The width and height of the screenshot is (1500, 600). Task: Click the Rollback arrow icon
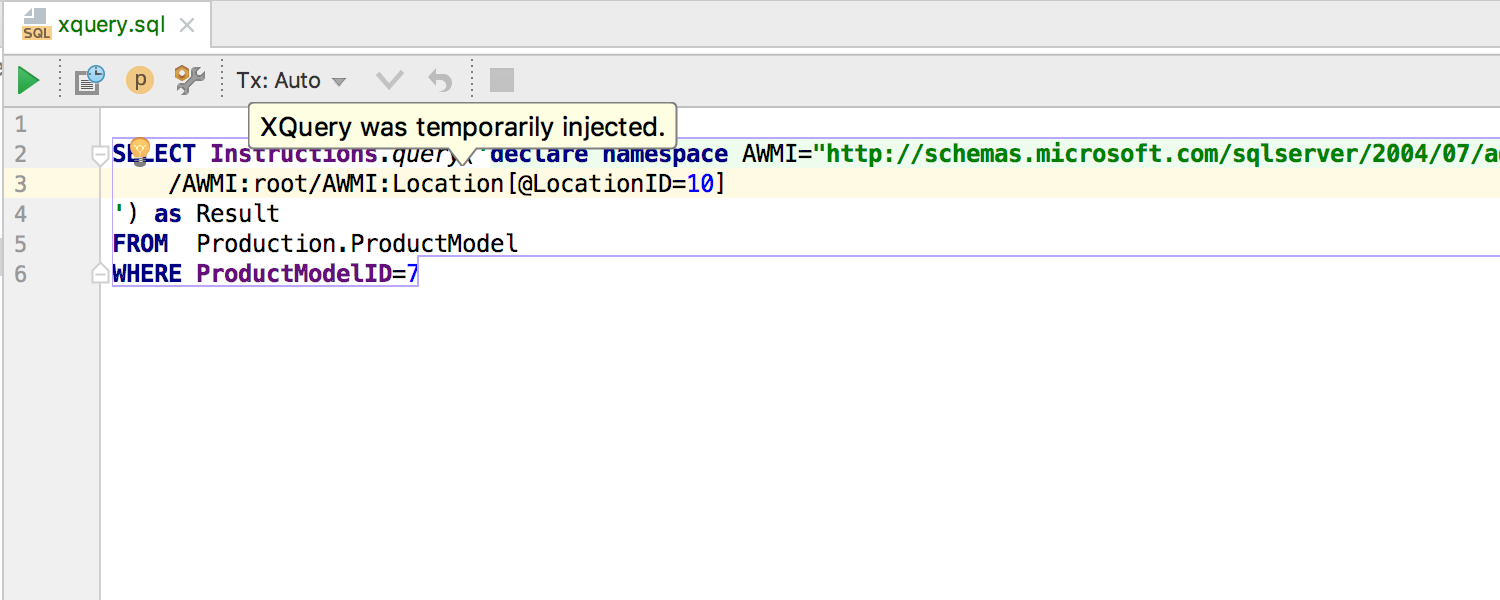coord(440,80)
